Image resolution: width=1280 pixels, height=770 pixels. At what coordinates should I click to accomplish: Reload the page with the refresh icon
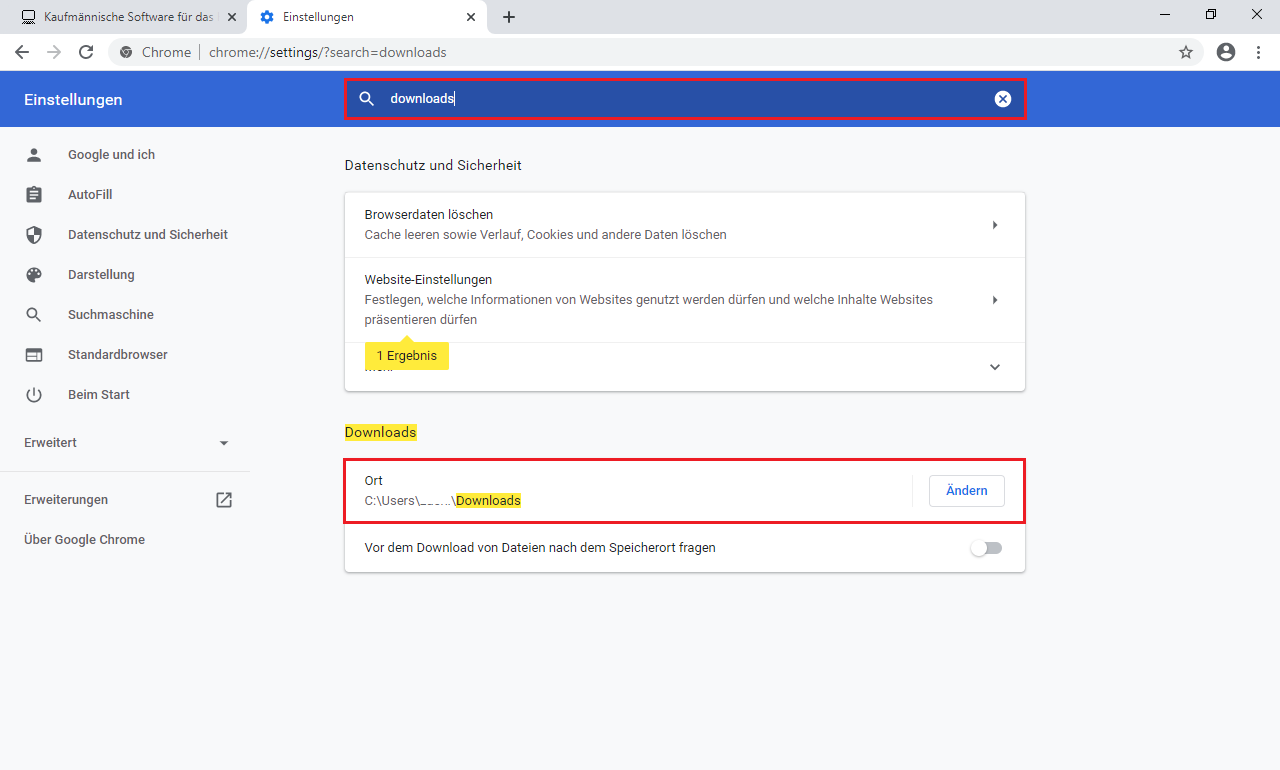pyautogui.click(x=86, y=52)
